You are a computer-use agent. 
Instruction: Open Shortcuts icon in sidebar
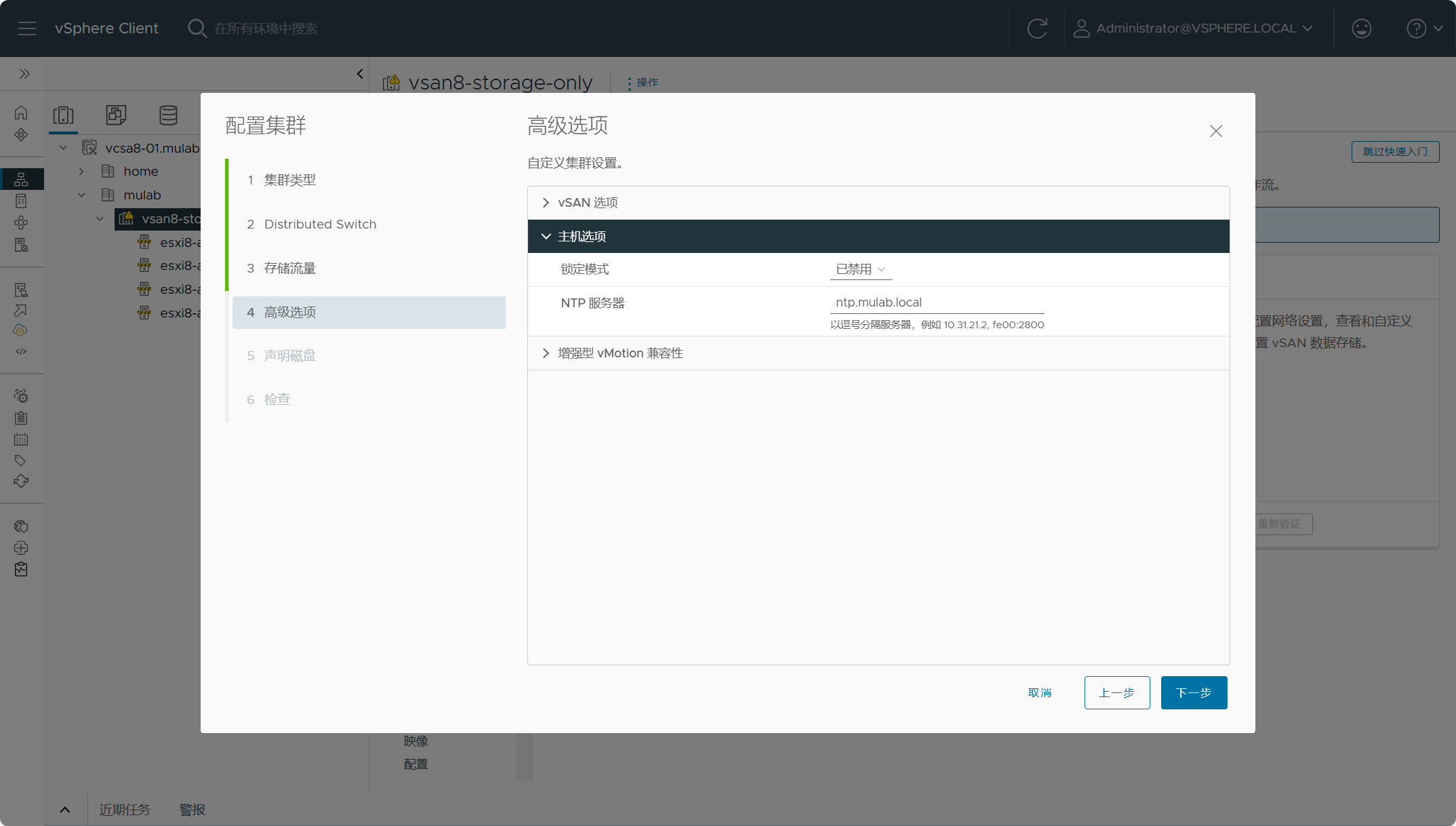click(21, 135)
